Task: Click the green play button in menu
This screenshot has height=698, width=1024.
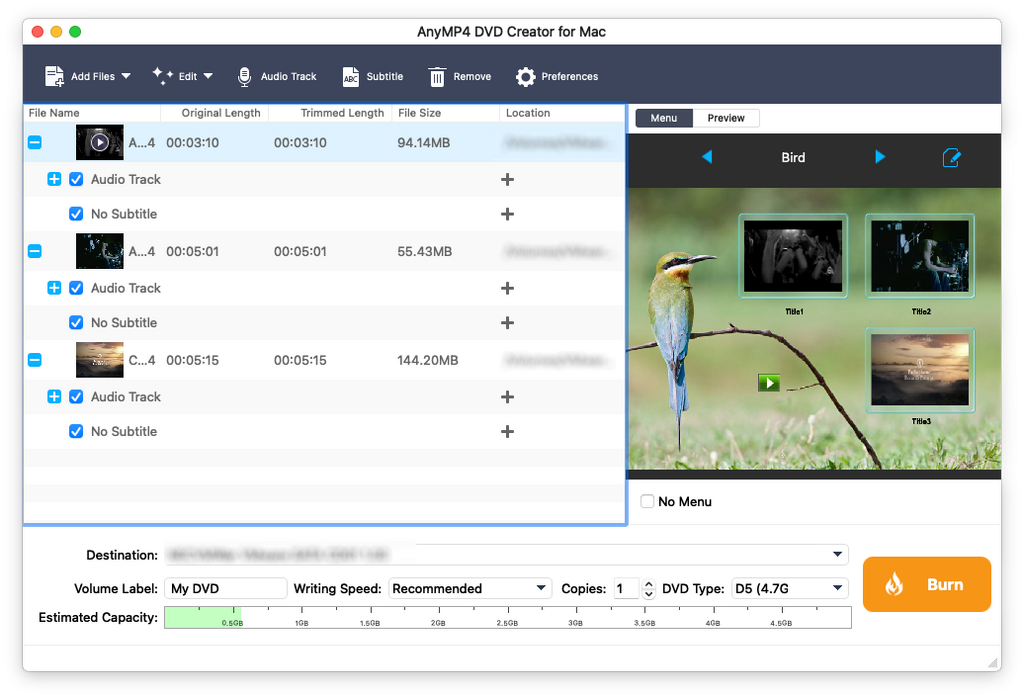Action: [x=769, y=383]
